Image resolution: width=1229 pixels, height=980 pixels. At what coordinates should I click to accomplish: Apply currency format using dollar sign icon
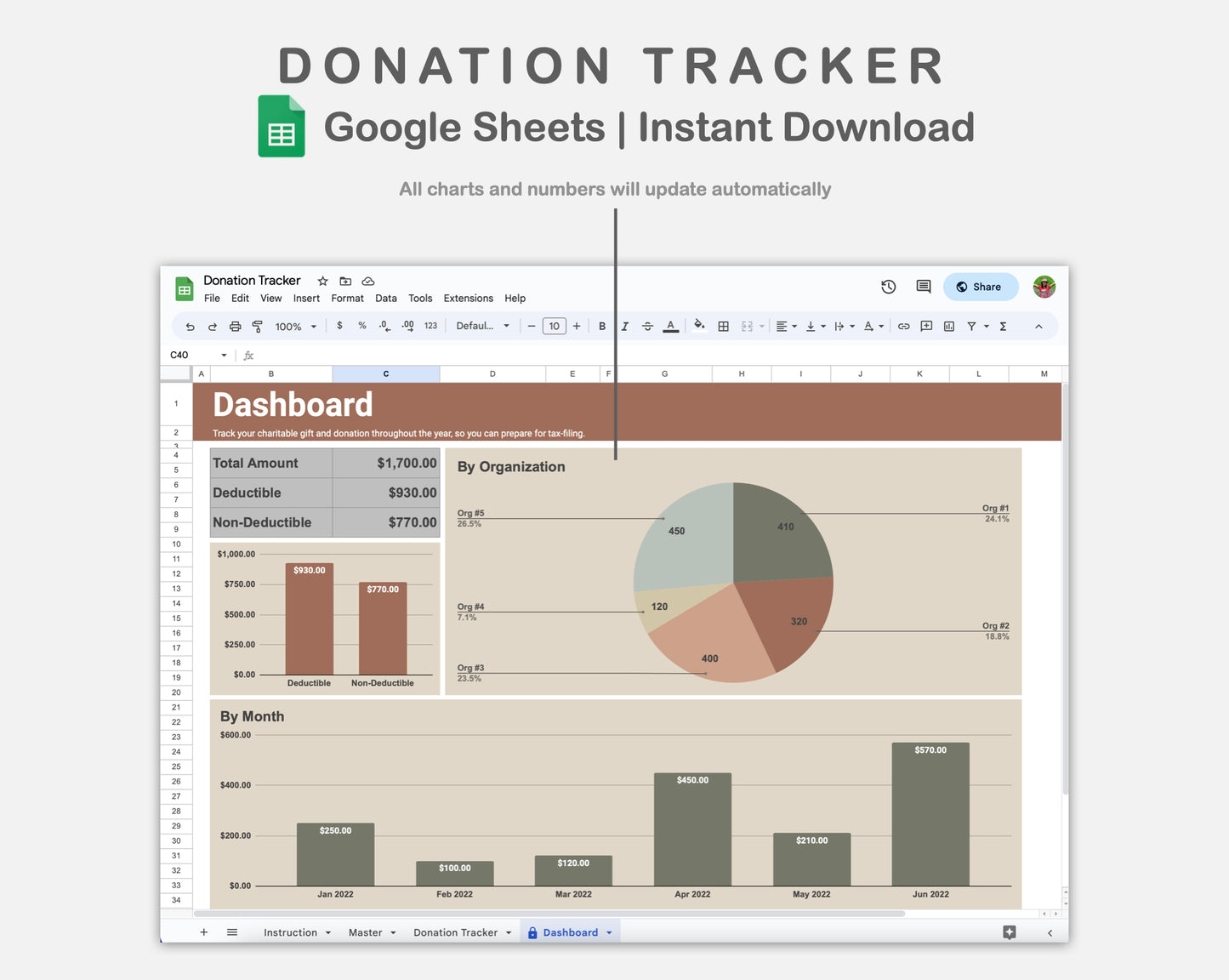click(x=339, y=326)
